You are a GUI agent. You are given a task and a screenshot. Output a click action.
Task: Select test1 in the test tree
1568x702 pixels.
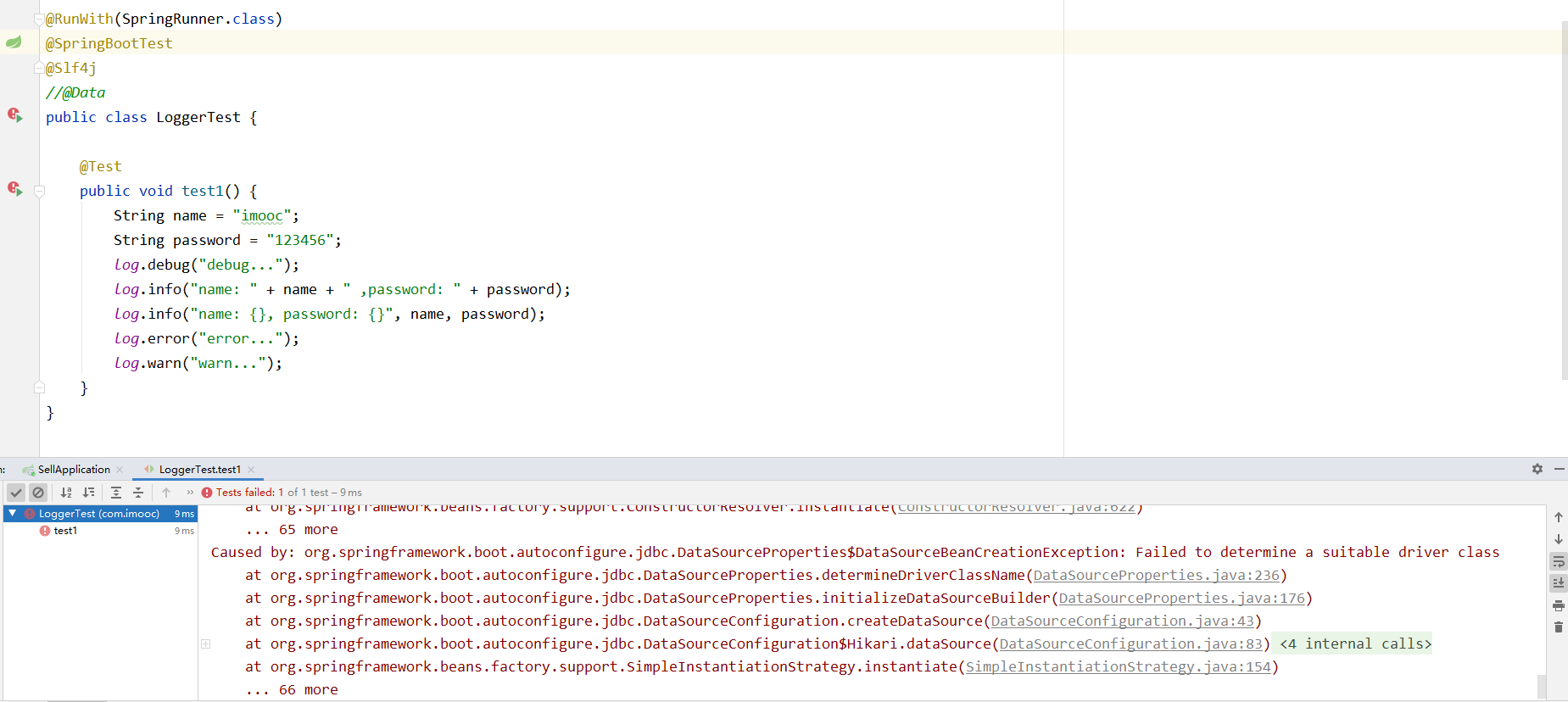click(x=65, y=531)
